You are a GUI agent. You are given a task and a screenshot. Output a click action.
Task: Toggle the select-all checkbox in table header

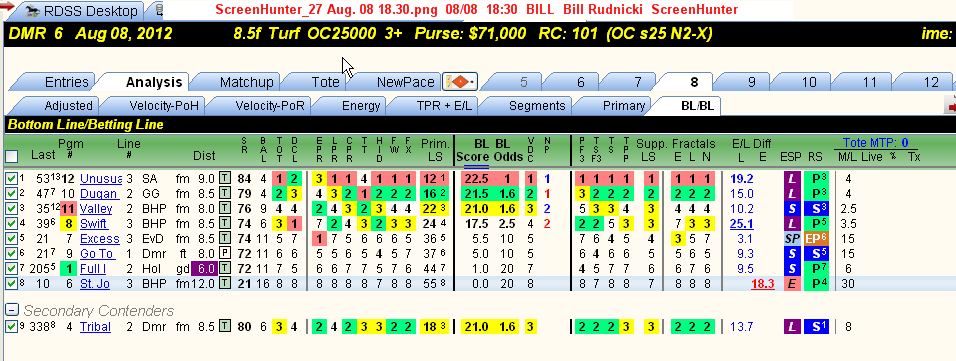pyautogui.click(x=11, y=157)
